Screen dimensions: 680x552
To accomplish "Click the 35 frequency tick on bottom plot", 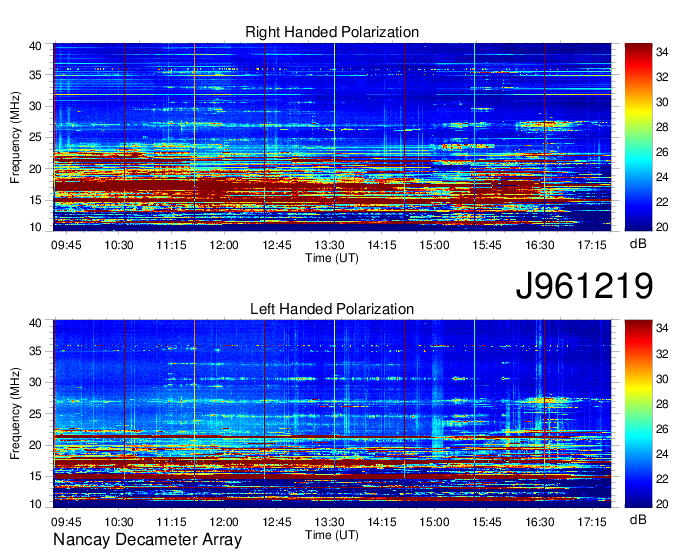I will 35,351.
